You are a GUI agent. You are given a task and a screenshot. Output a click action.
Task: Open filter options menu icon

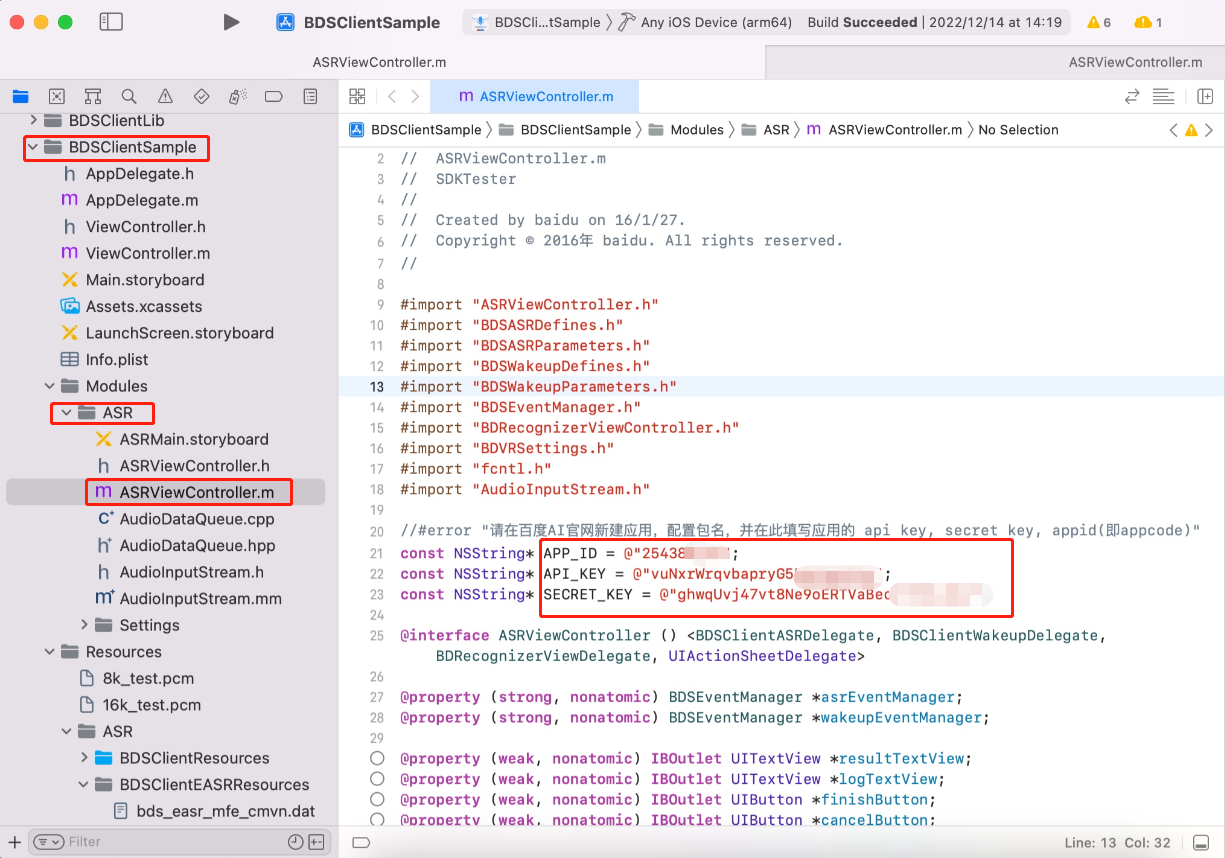tap(49, 842)
